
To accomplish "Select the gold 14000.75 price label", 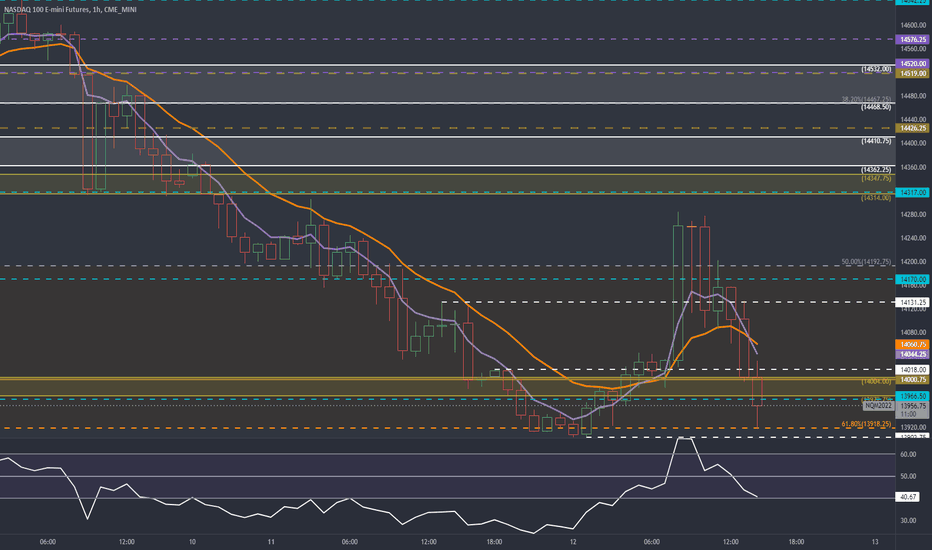I will (912, 379).
